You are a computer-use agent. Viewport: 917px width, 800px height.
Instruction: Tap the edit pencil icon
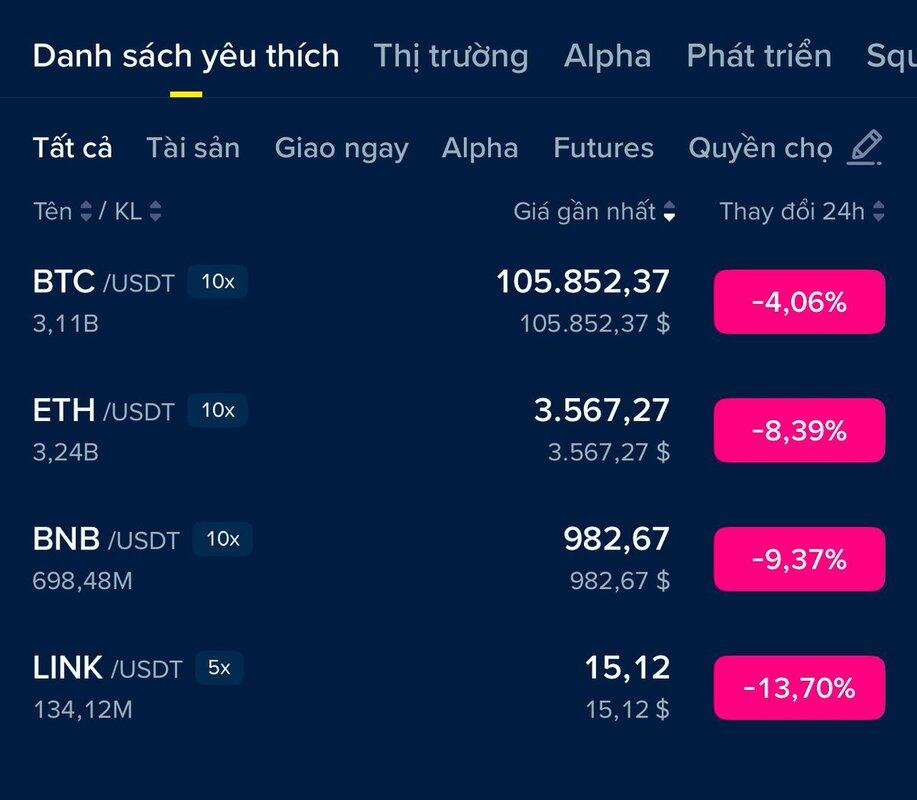pyautogui.click(x=865, y=148)
